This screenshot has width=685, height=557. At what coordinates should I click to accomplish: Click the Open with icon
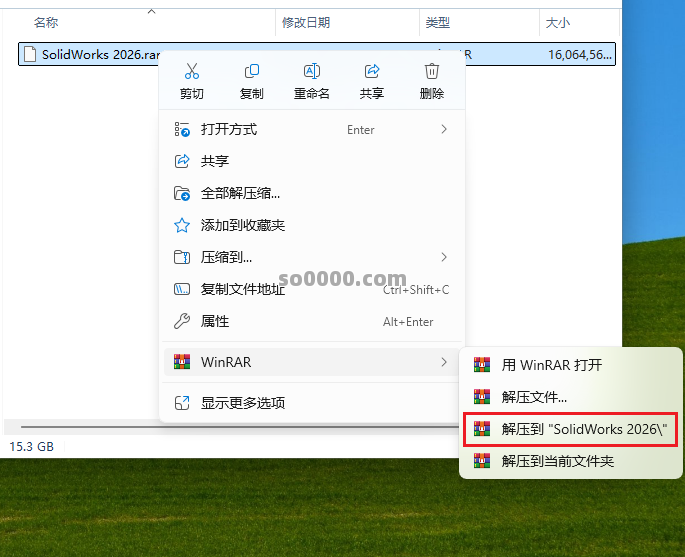(x=182, y=129)
